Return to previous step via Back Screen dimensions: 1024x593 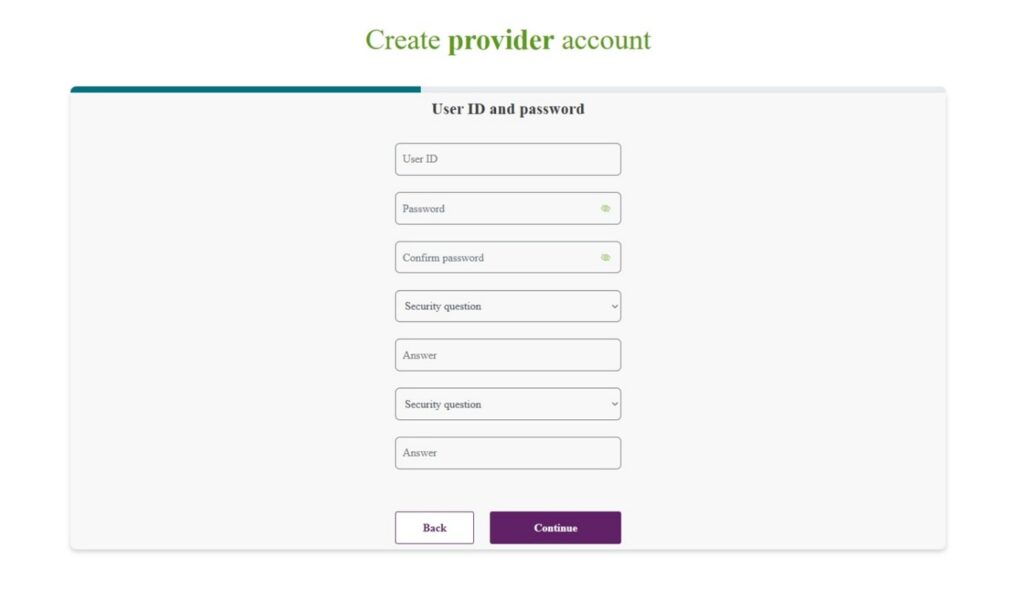coord(435,527)
